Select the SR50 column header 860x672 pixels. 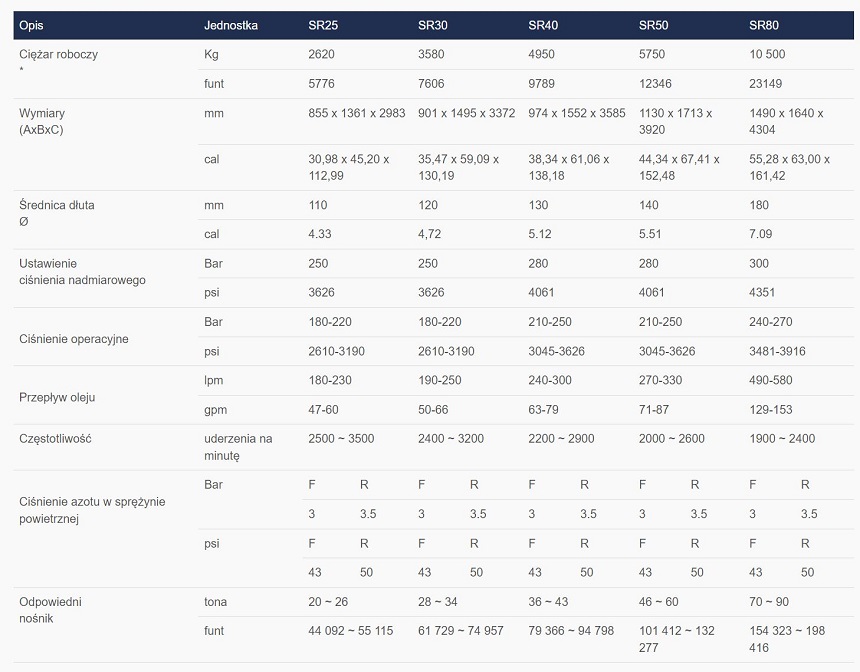click(653, 25)
